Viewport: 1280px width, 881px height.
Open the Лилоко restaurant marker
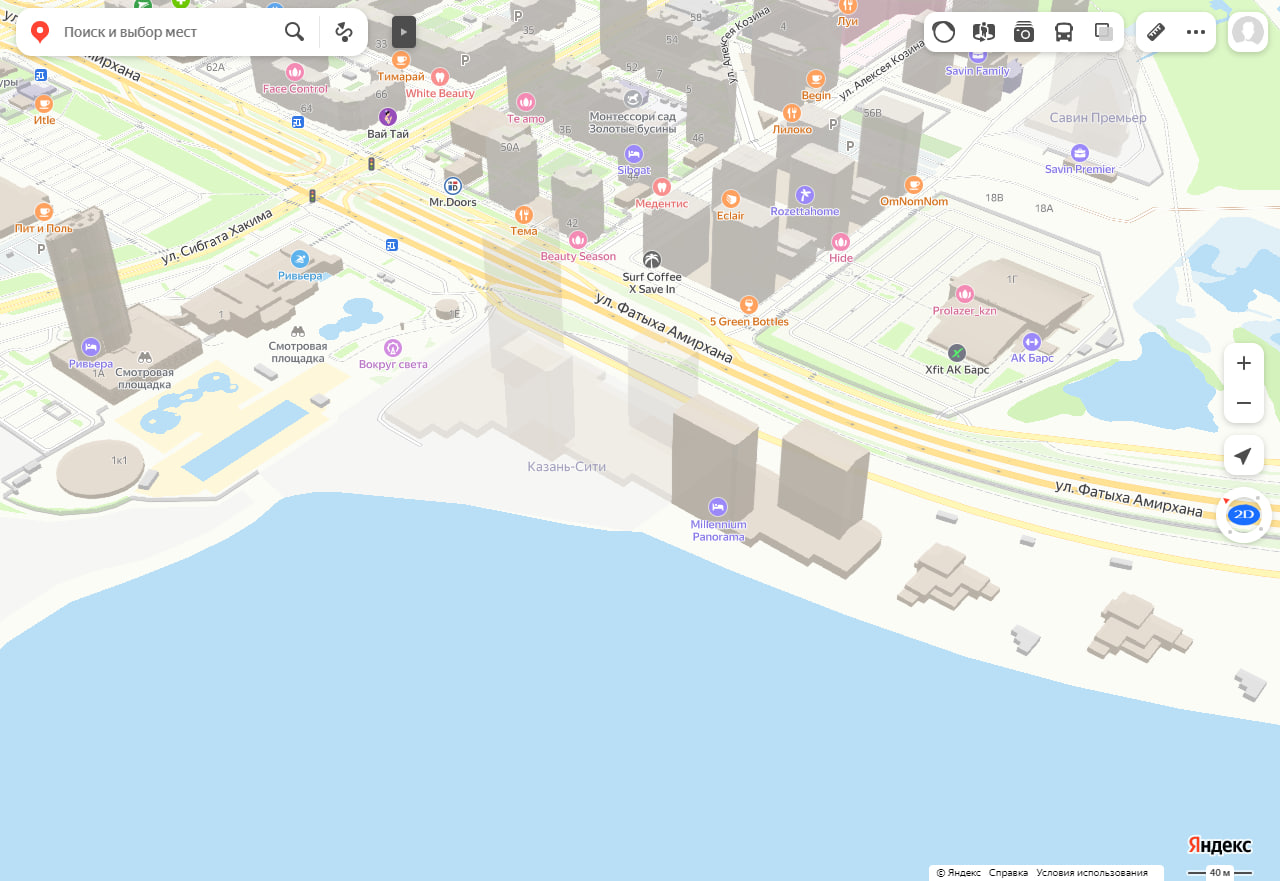point(792,113)
